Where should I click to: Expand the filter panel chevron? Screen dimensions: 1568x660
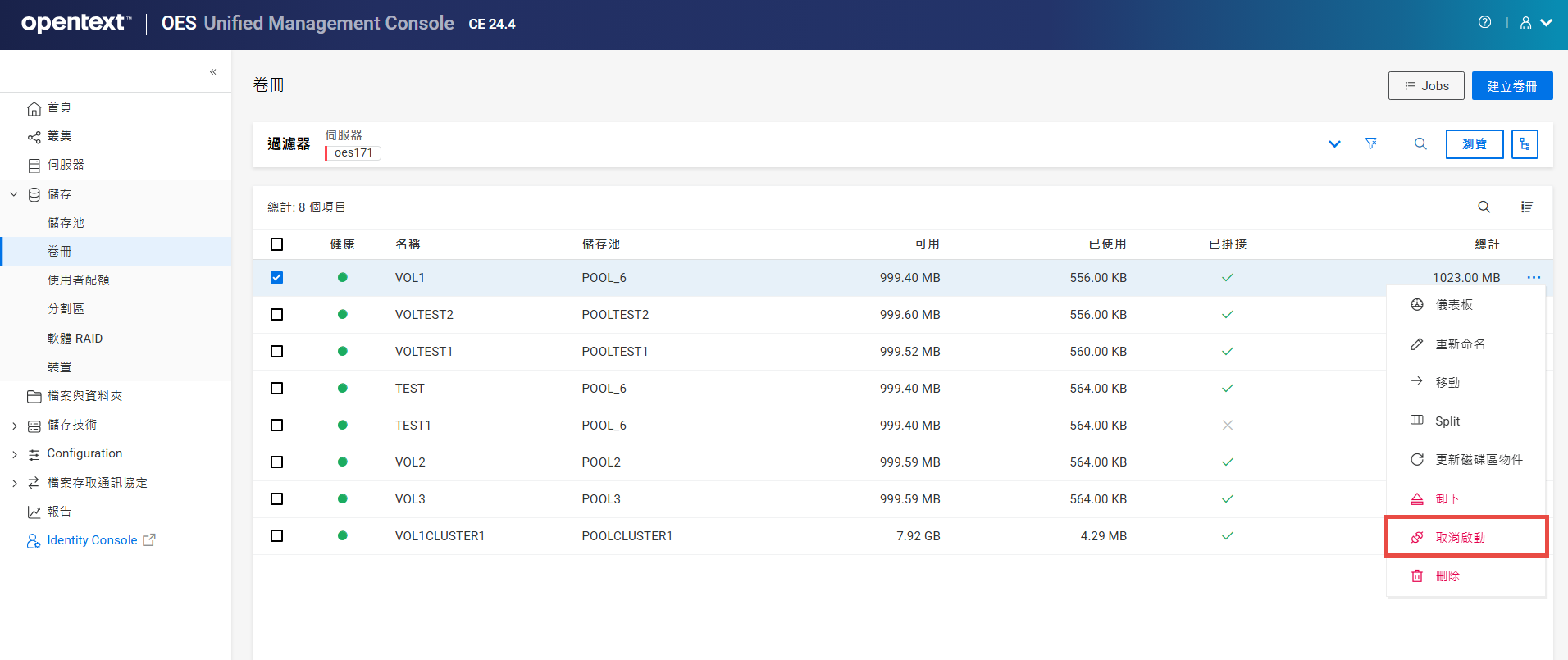pyautogui.click(x=1334, y=144)
